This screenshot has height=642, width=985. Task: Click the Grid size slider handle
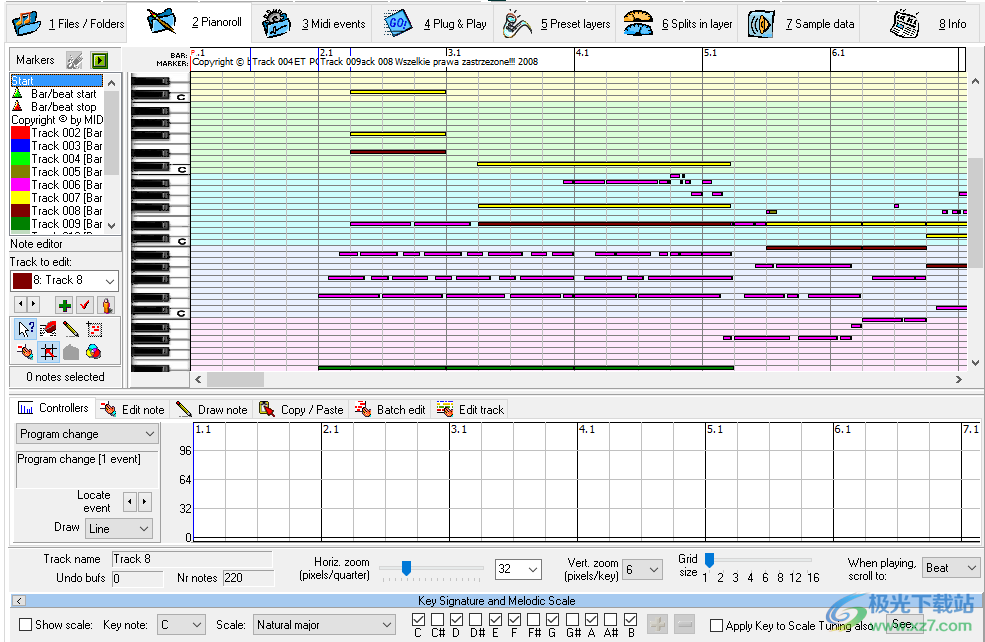tap(709, 559)
